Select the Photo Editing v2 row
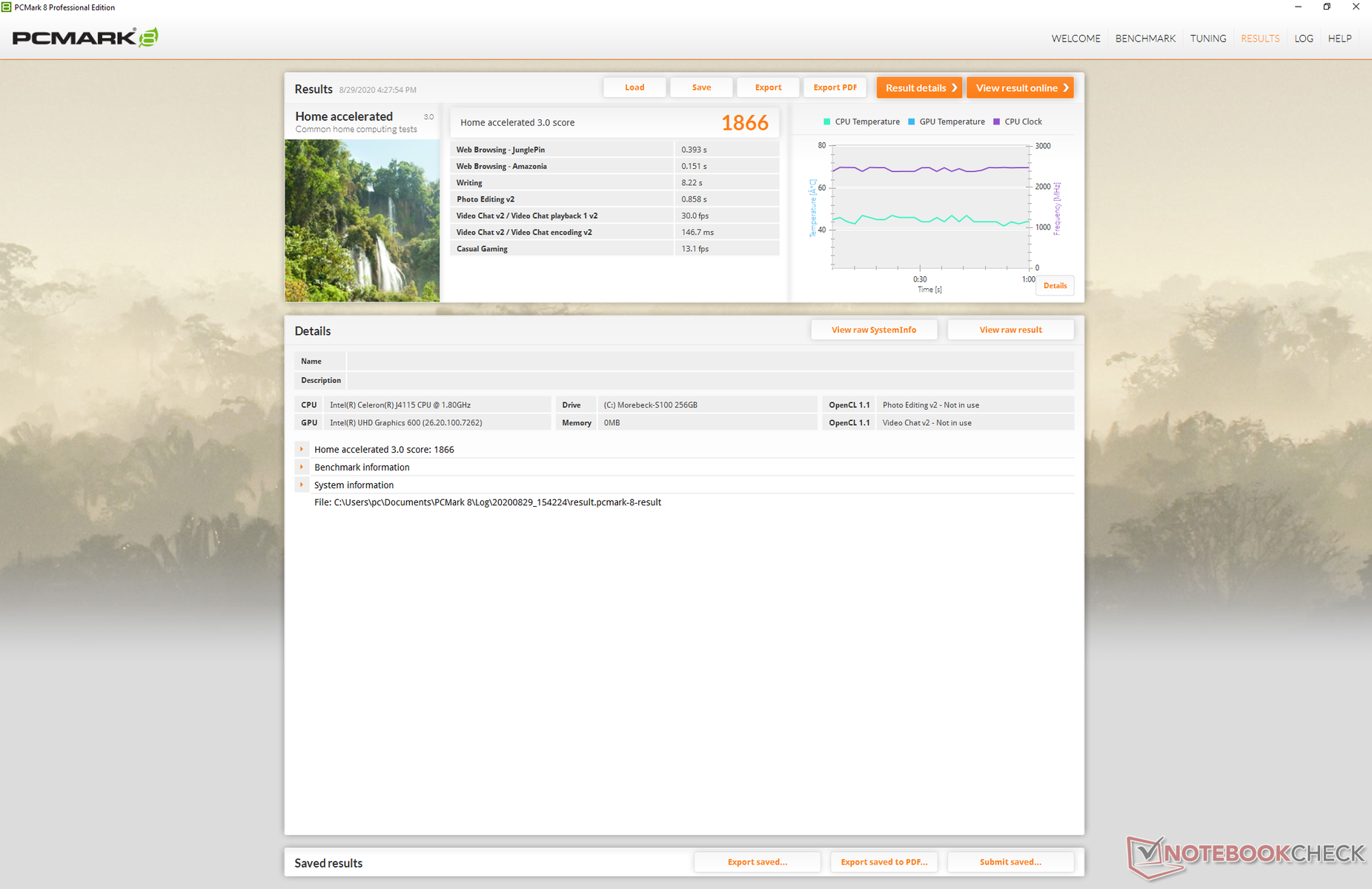 click(x=614, y=199)
